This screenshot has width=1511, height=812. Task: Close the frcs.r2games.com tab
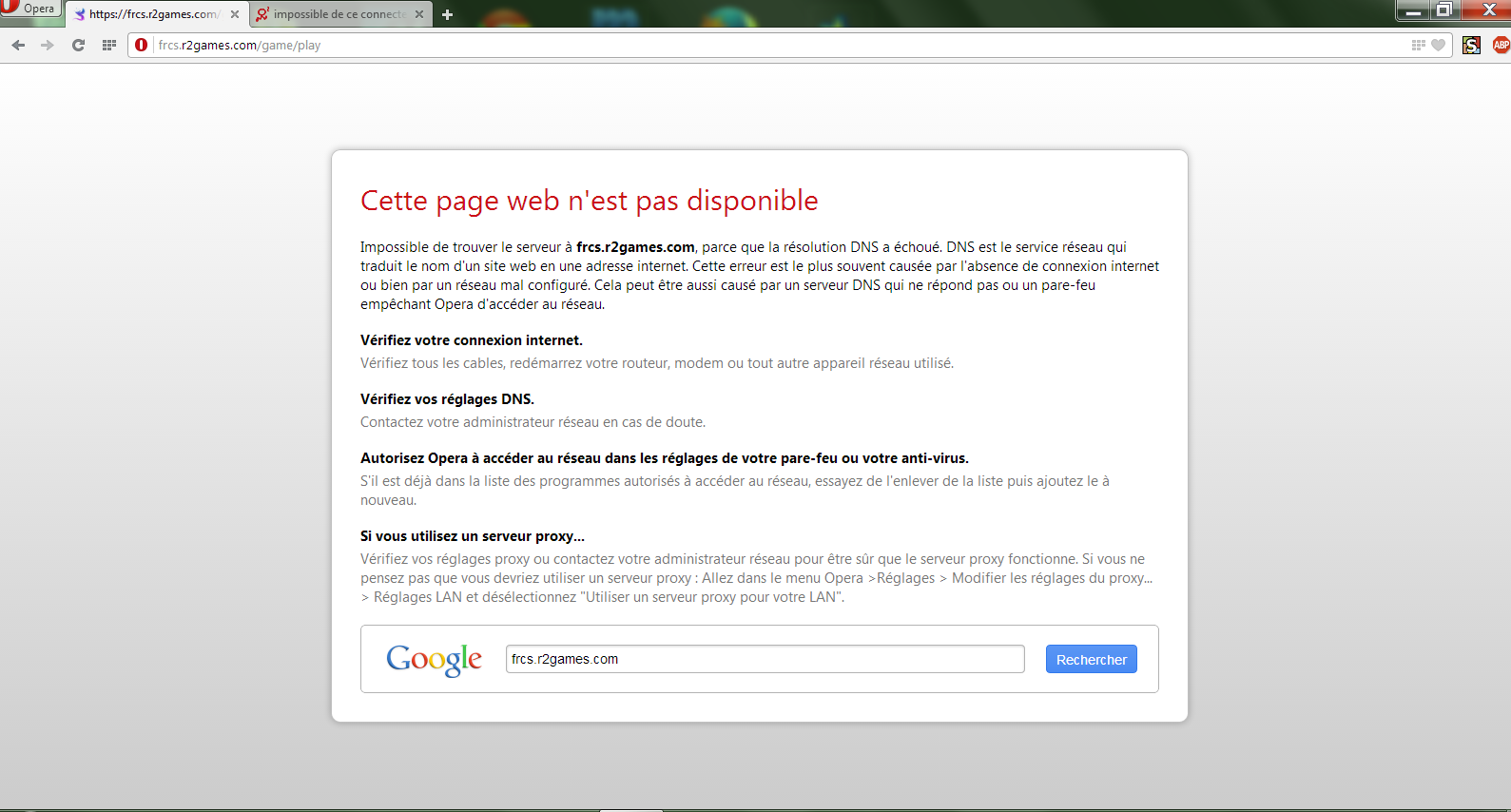point(235,14)
